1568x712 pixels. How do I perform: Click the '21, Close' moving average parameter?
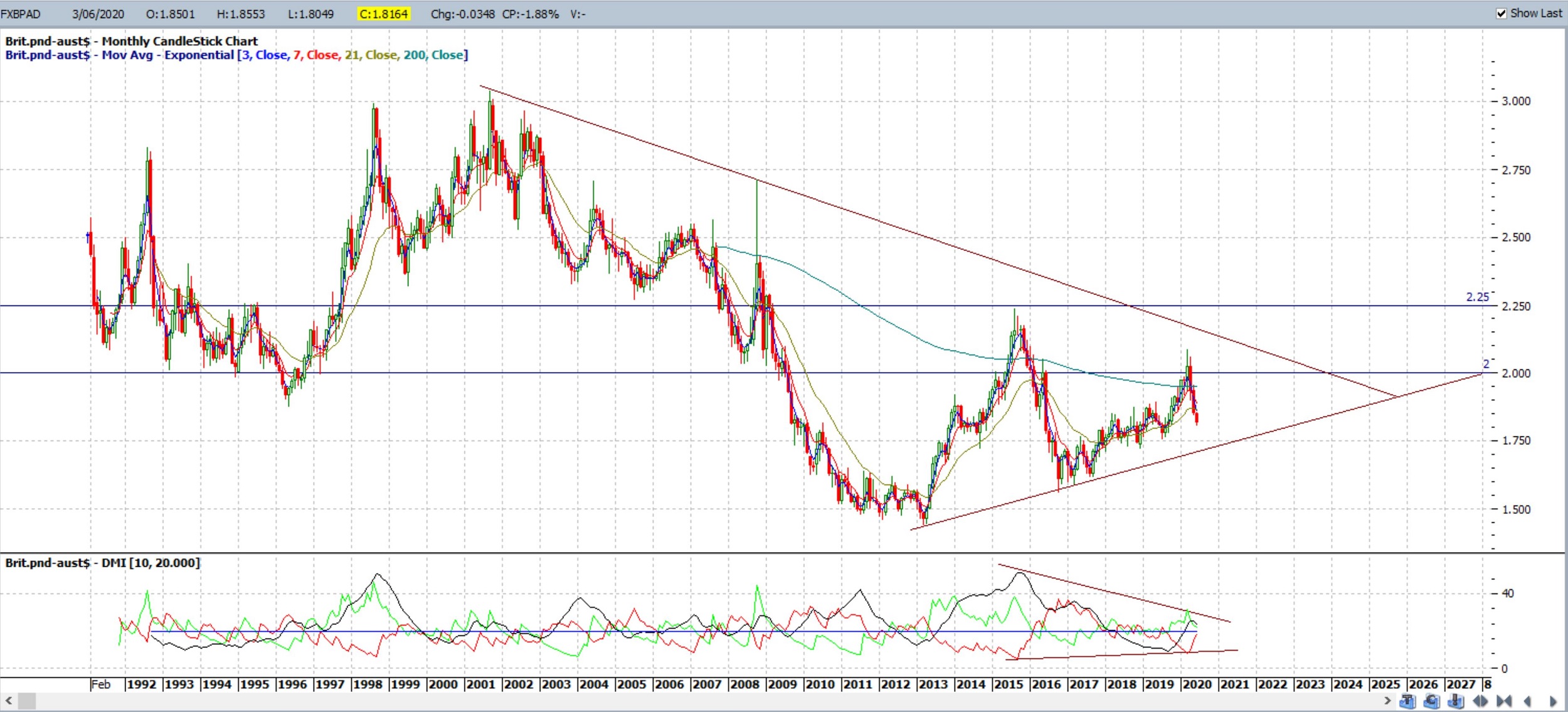pyautogui.click(x=371, y=55)
